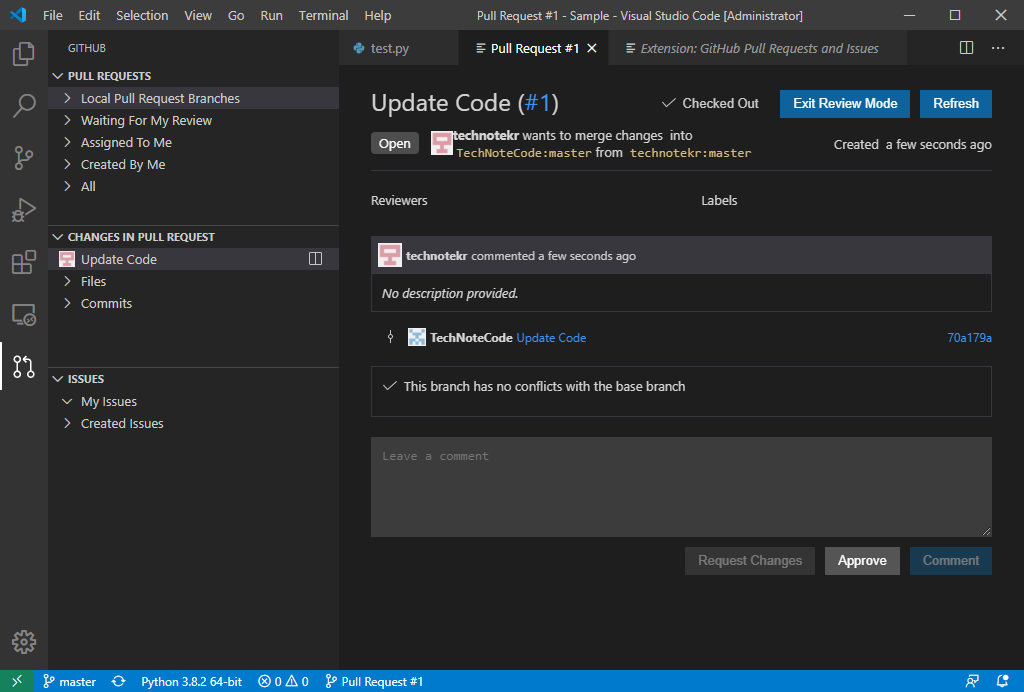The image size is (1024, 692).
Task: Split the editor using the layout icon
Action: tap(965, 47)
